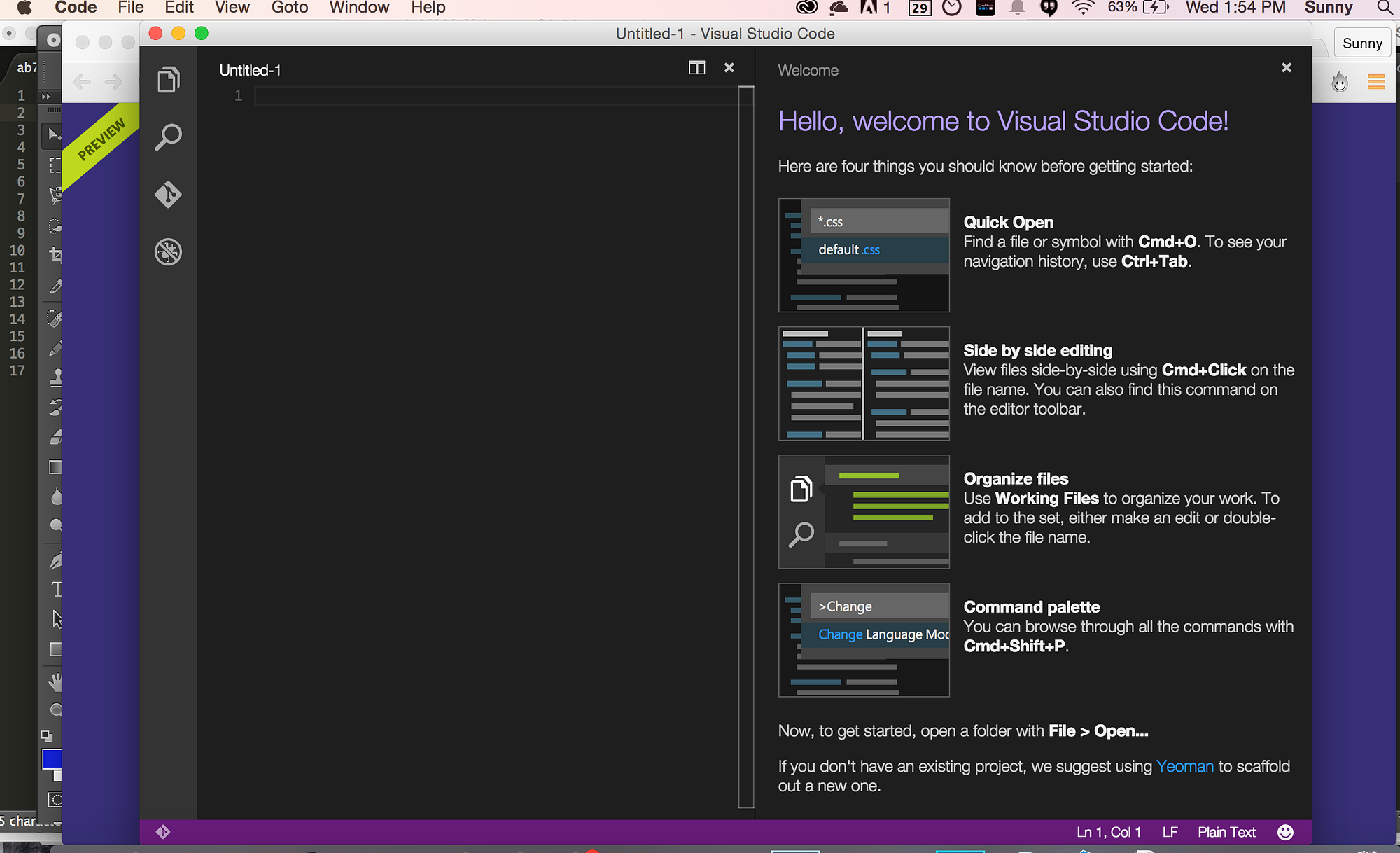Open the Goto menu
Image resolution: width=1400 pixels, height=853 pixels.
pos(290,8)
